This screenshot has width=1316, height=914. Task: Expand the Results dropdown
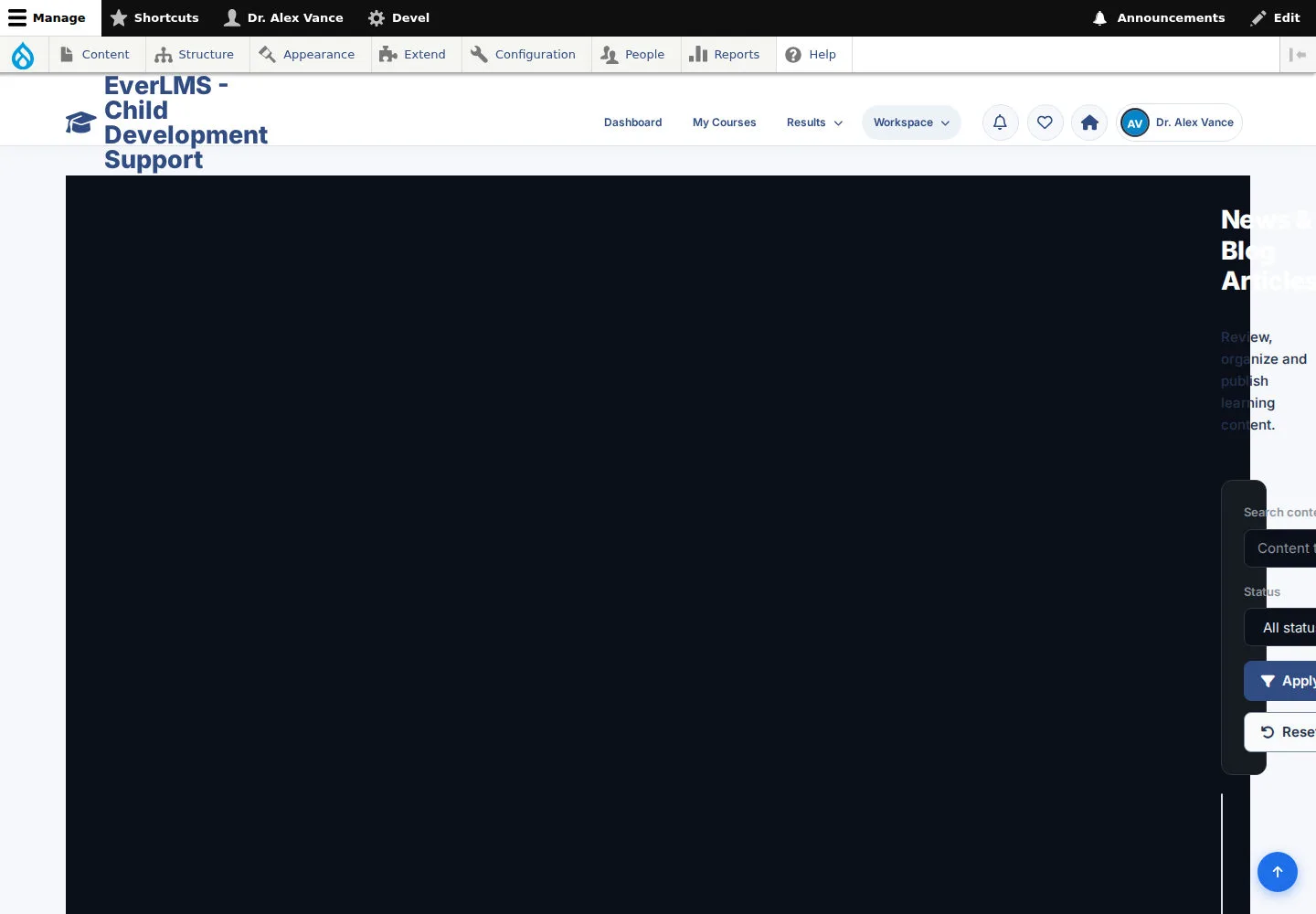(815, 122)
